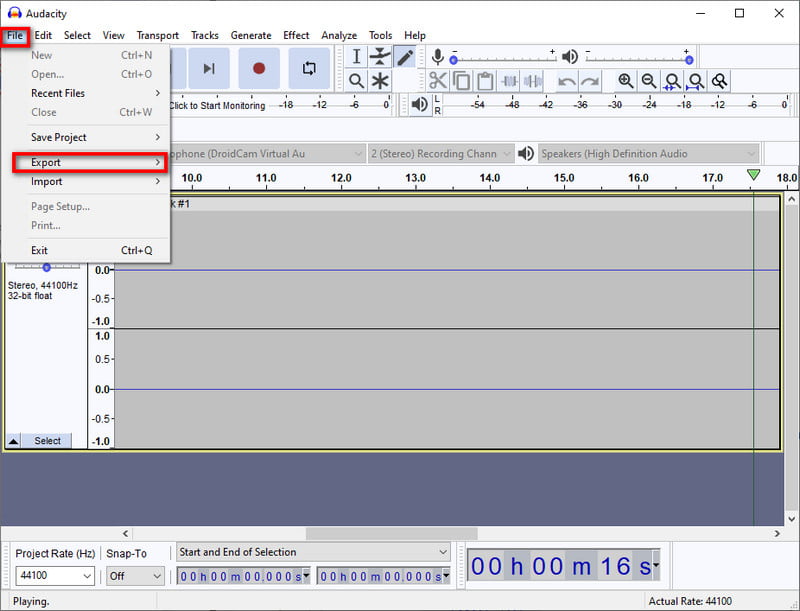Click the Zoom Toggle icon
Screen dimensions: 800x611
coord(719,81)
